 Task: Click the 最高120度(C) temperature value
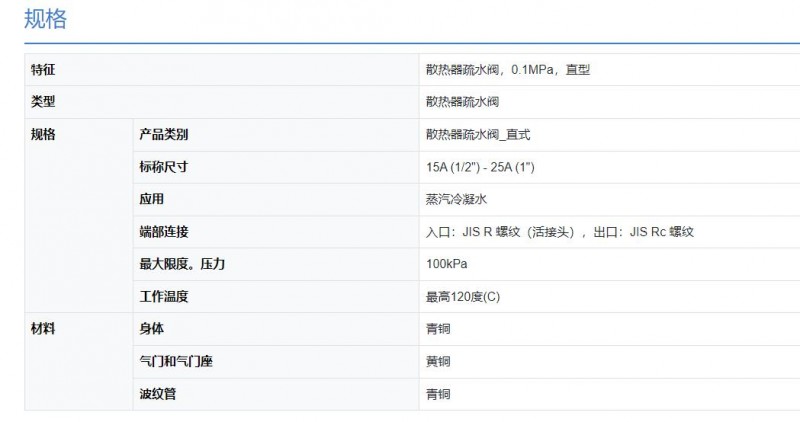(463, 297)
